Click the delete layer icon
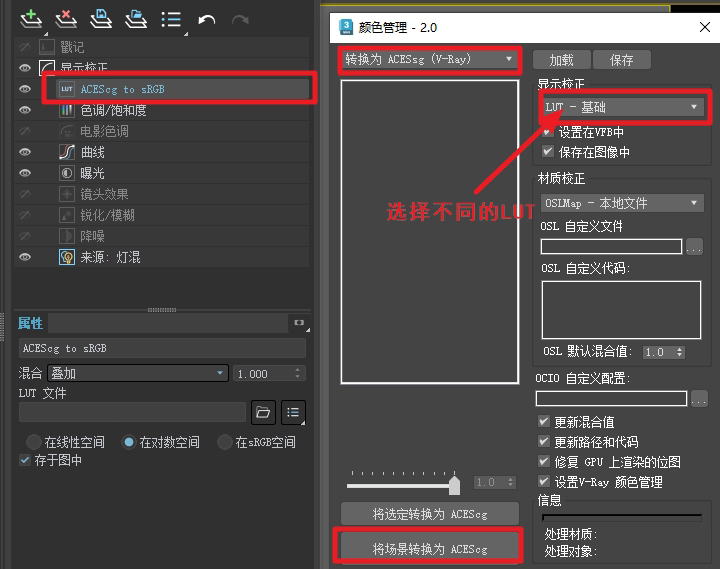This screenshot has height=569, width=720. pos(65,18)
